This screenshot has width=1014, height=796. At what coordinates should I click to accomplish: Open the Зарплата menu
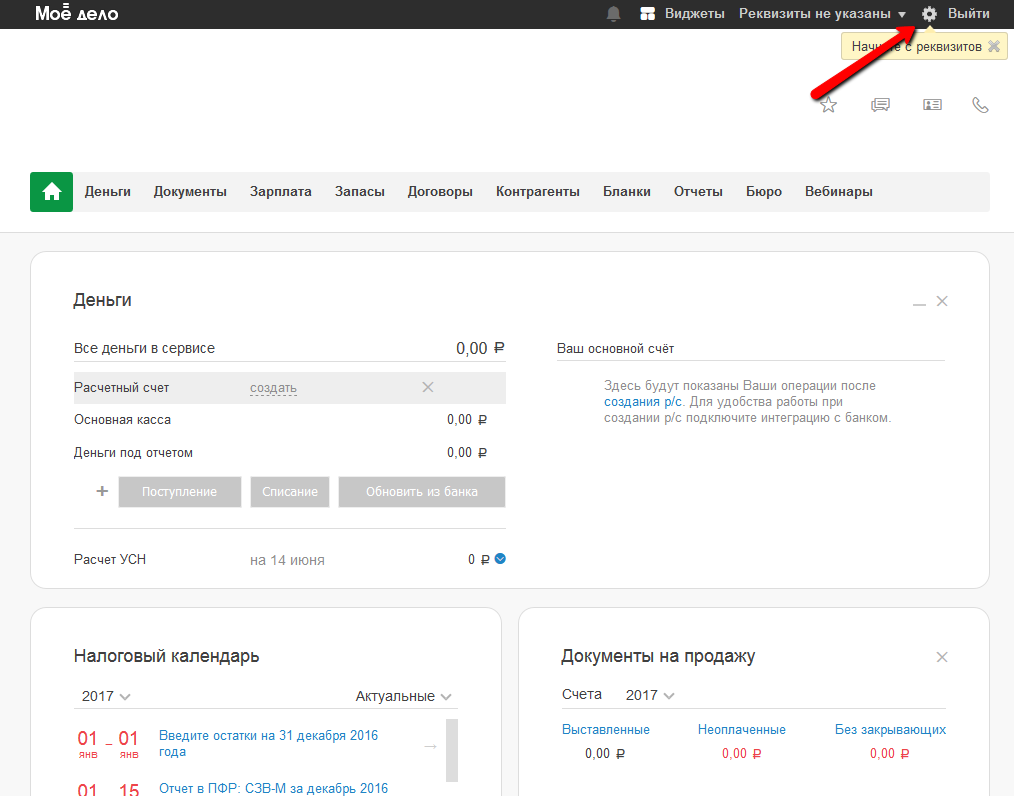(x=281, y=192)
